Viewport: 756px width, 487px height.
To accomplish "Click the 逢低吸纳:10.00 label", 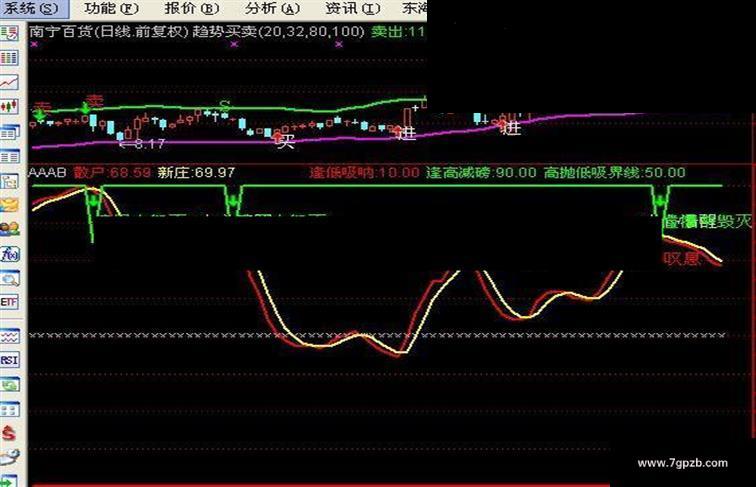I will pos(364,173).
